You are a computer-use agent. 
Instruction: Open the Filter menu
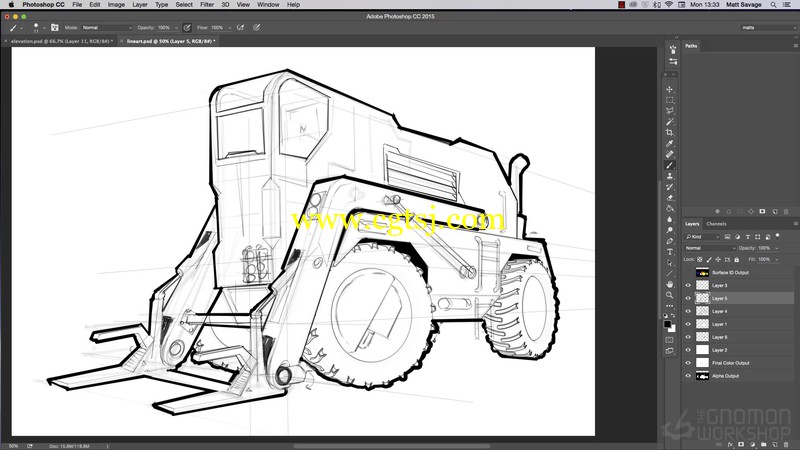207,5
